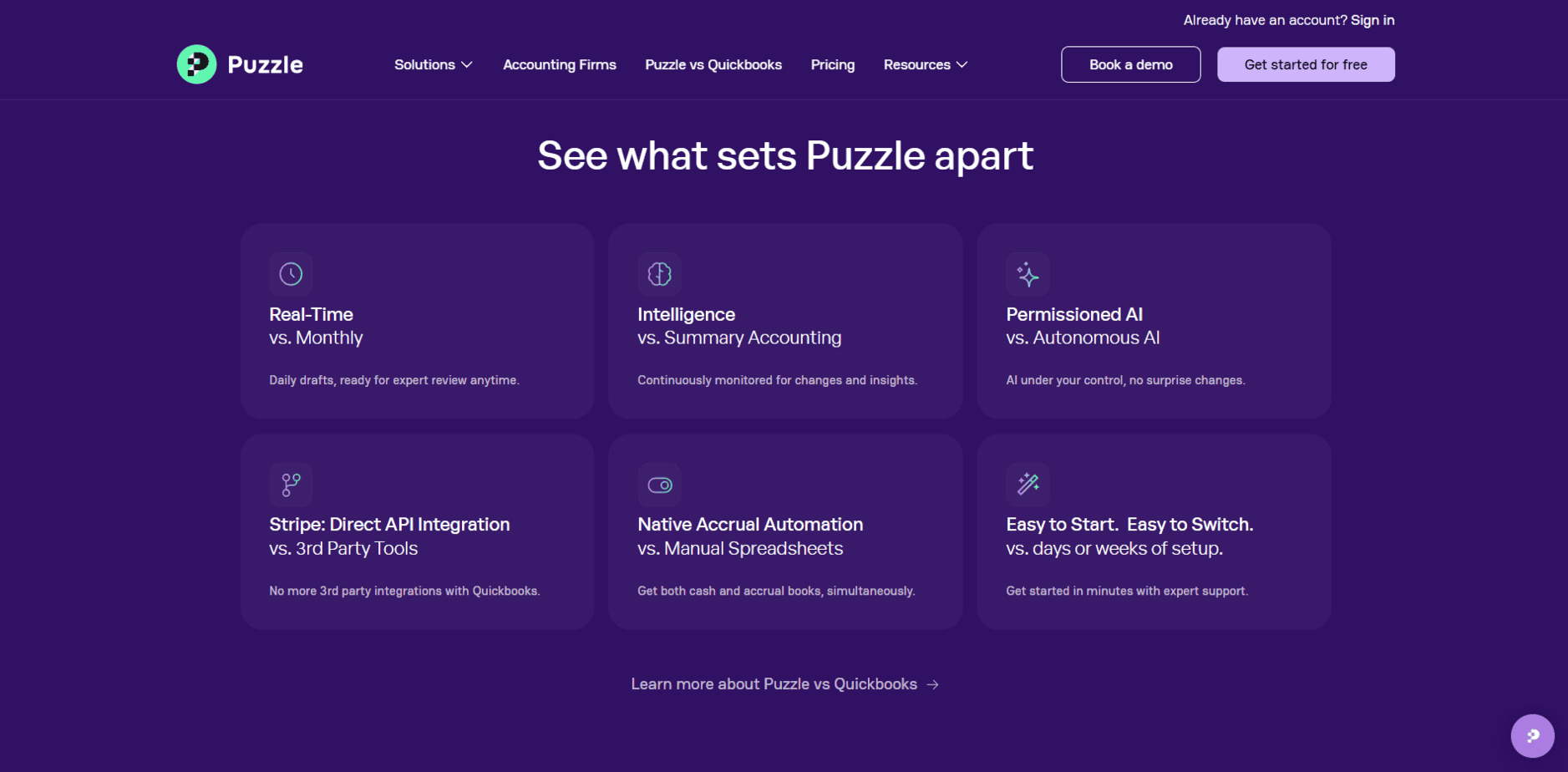
Task: Click the branch icon on Stripe card
Action: [x=291, y=485]
